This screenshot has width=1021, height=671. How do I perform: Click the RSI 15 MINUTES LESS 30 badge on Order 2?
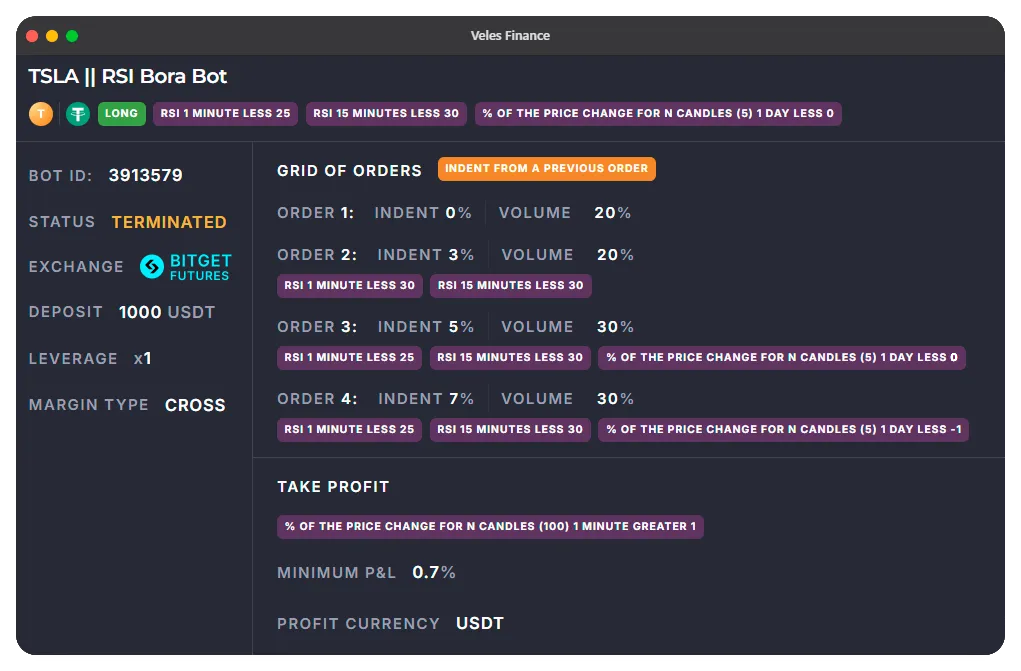[510, 286]
